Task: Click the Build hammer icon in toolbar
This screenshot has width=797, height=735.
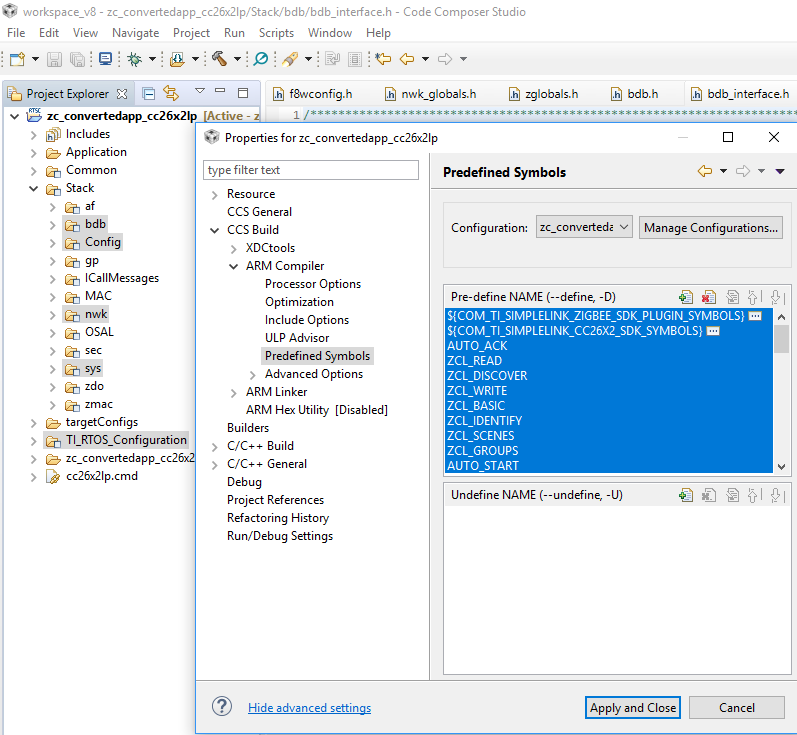Action: (219, 59)
